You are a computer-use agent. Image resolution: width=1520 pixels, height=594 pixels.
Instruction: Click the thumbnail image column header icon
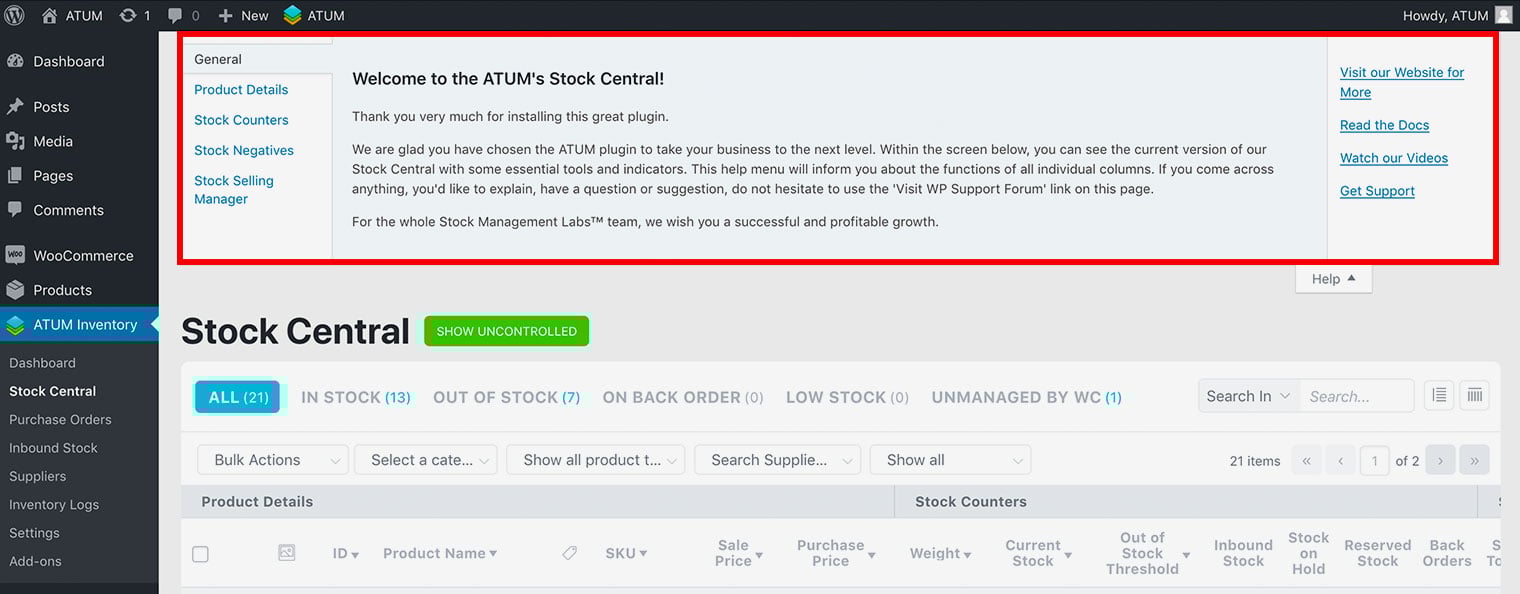(x=287, y=552)
